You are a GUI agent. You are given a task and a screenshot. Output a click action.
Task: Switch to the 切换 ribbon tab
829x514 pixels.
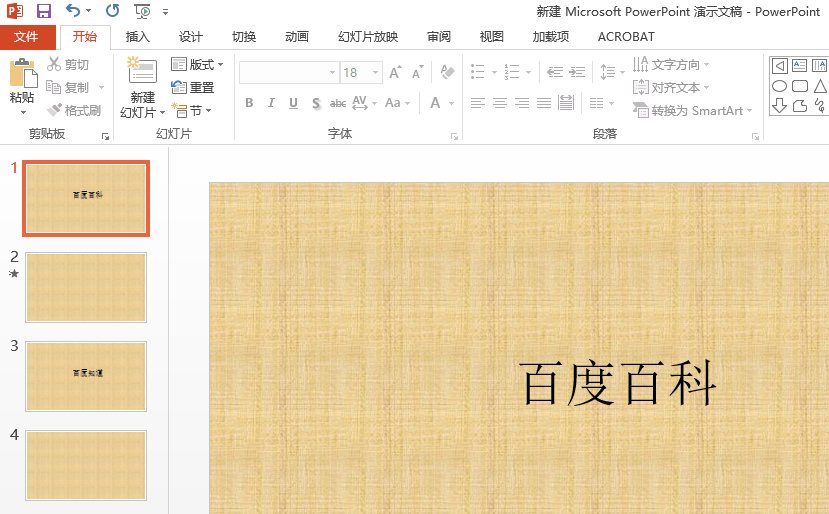244,36
